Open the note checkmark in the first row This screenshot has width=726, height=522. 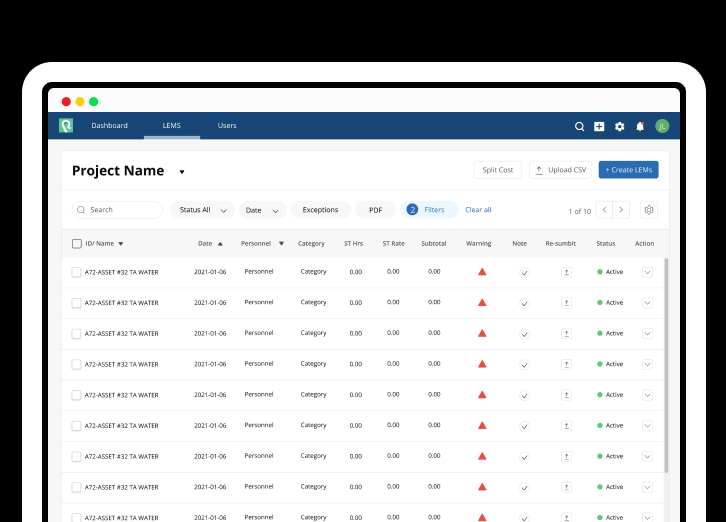click(524, 272)
